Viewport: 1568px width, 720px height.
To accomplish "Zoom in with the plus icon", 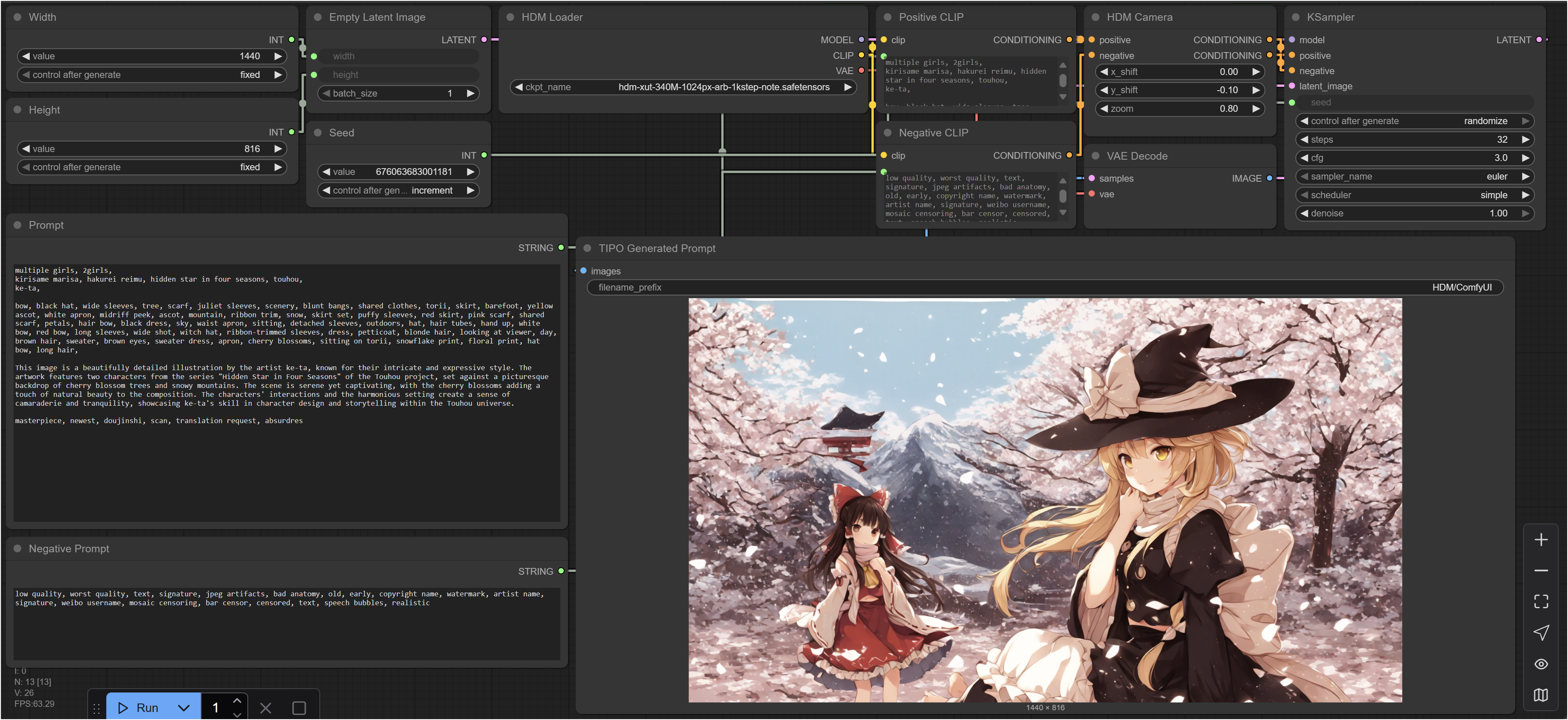I will coord(1540,540).
